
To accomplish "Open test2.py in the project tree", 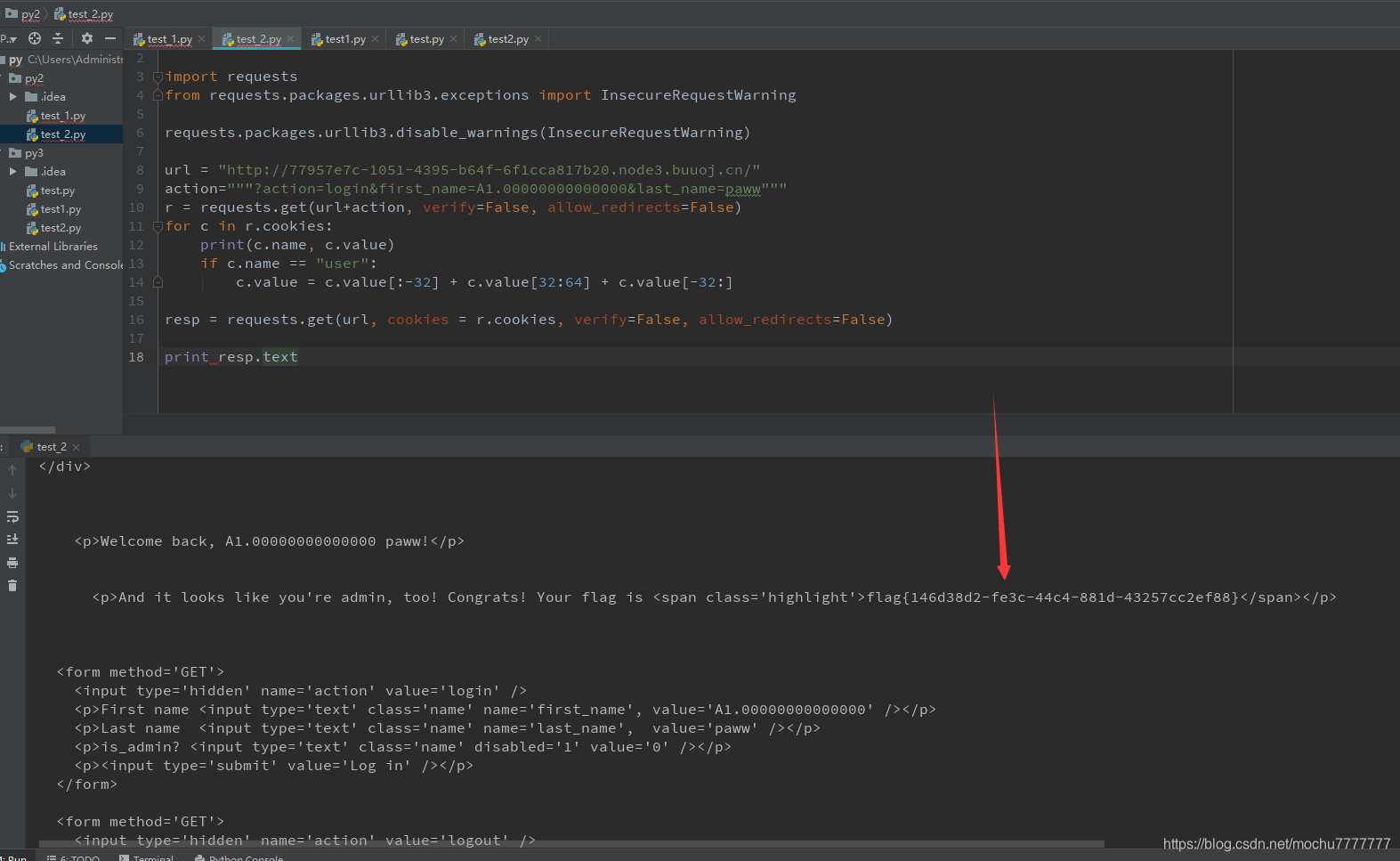I will [61, 228].
